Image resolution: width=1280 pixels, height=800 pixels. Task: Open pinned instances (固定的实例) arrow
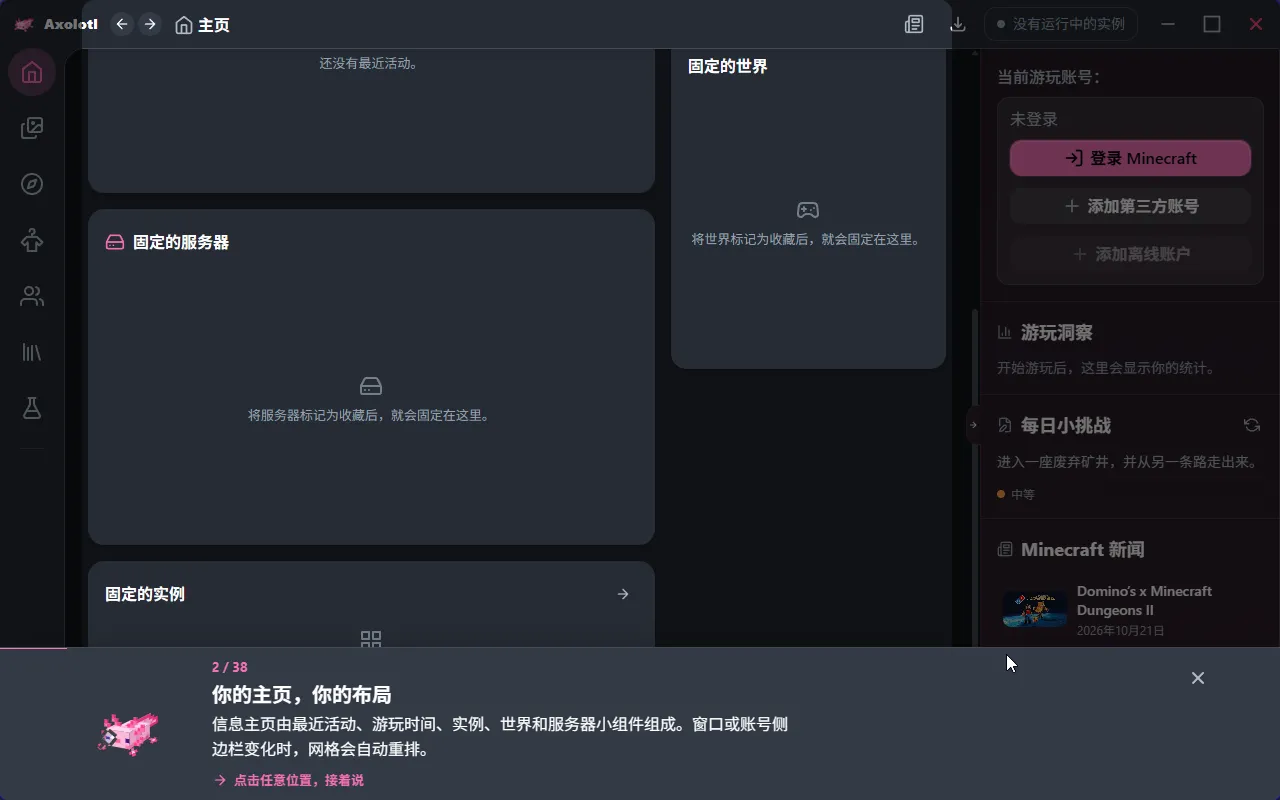coord(623,594)
